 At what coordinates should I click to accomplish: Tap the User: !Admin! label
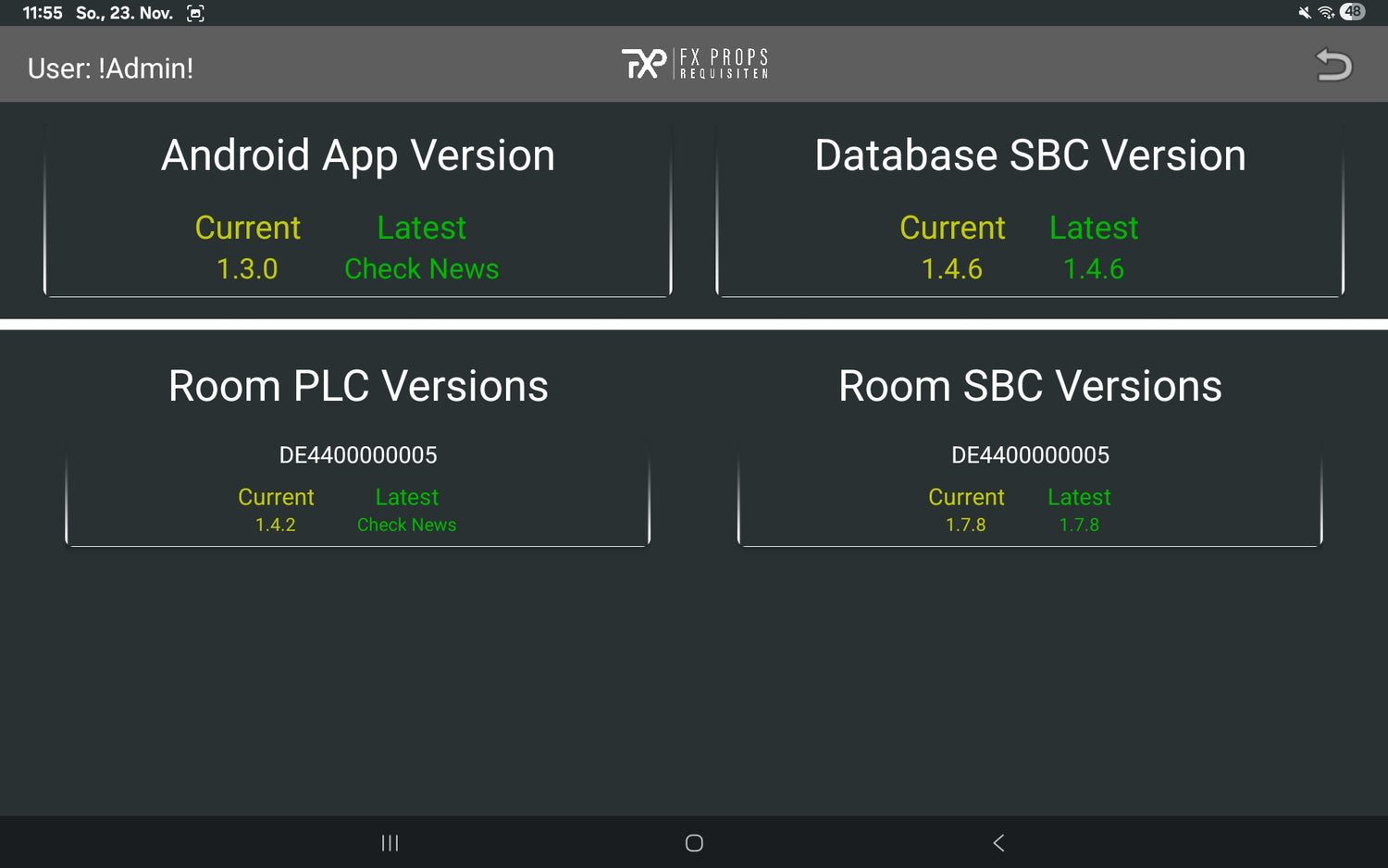[x=110, y=68]
